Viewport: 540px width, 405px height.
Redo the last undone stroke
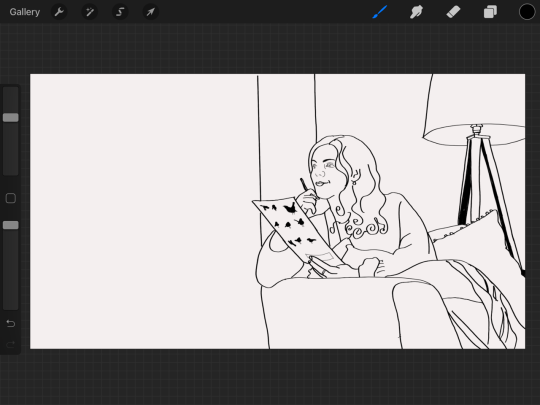coord(11,344)
